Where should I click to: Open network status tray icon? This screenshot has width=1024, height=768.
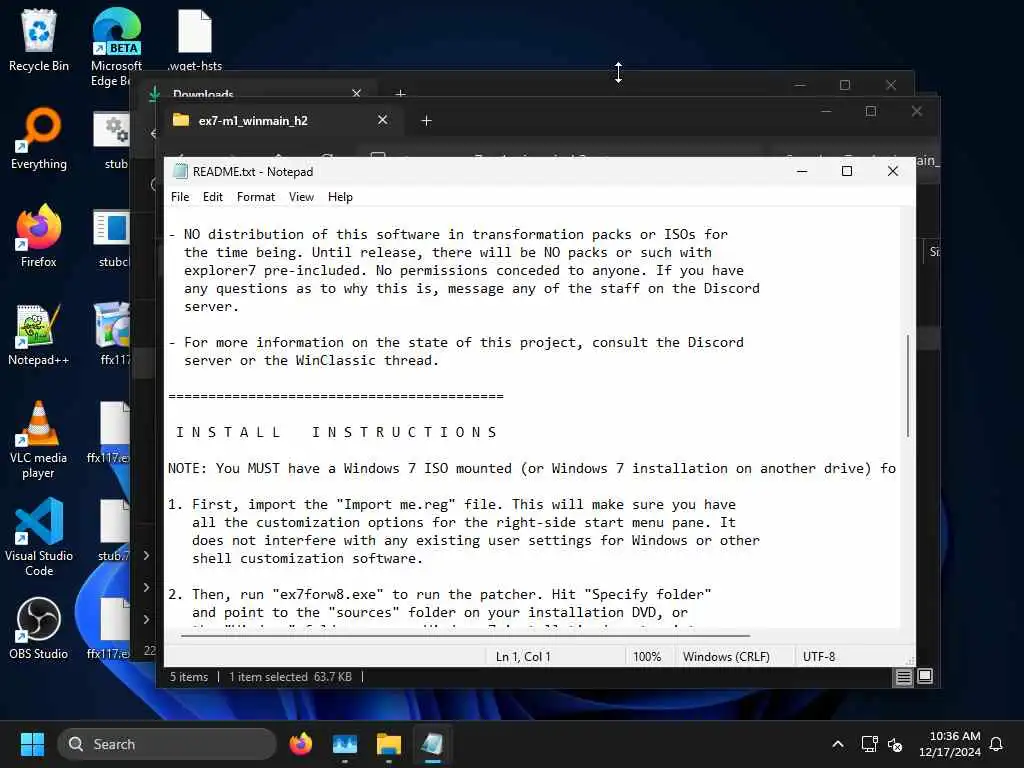pyautogui.click(x=869, y=744)
